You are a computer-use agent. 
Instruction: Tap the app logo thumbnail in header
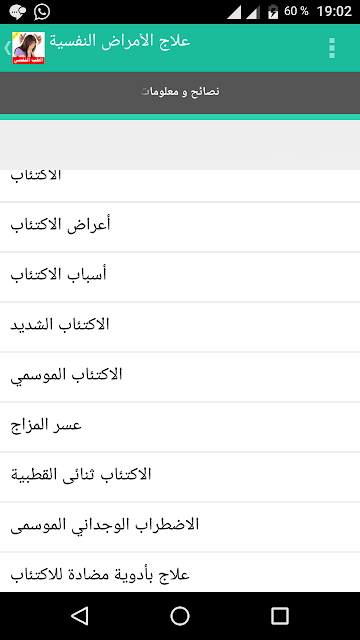pos(29,48)
